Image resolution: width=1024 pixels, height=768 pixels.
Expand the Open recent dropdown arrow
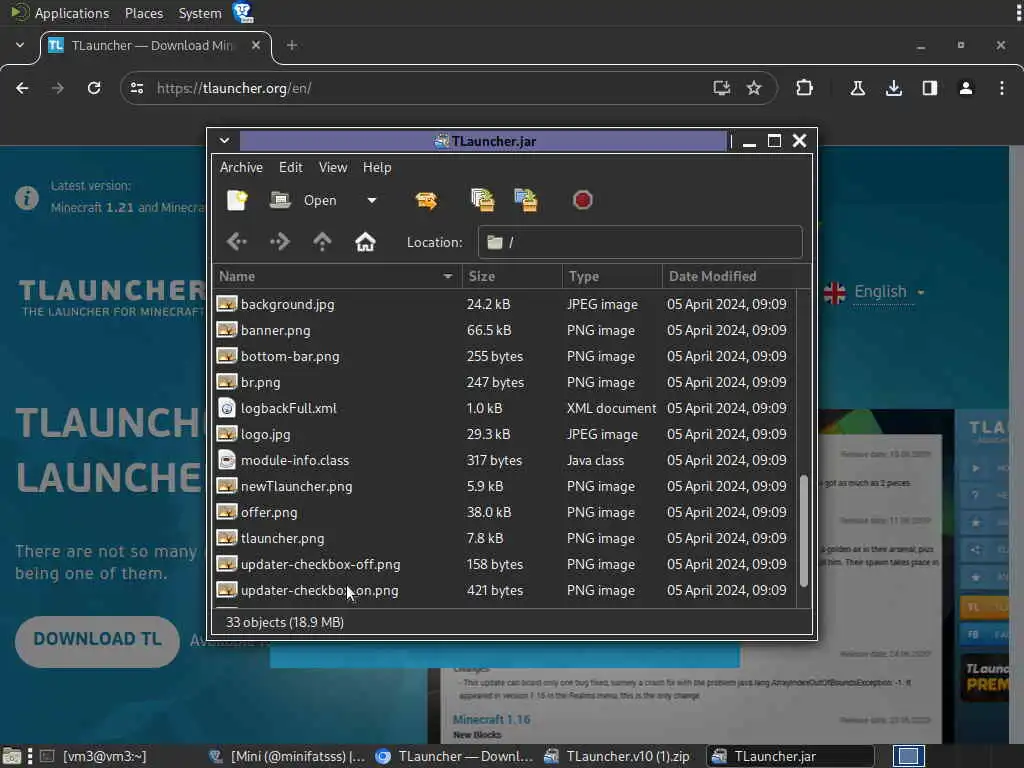pyautogui.click(x=372, y=200)
